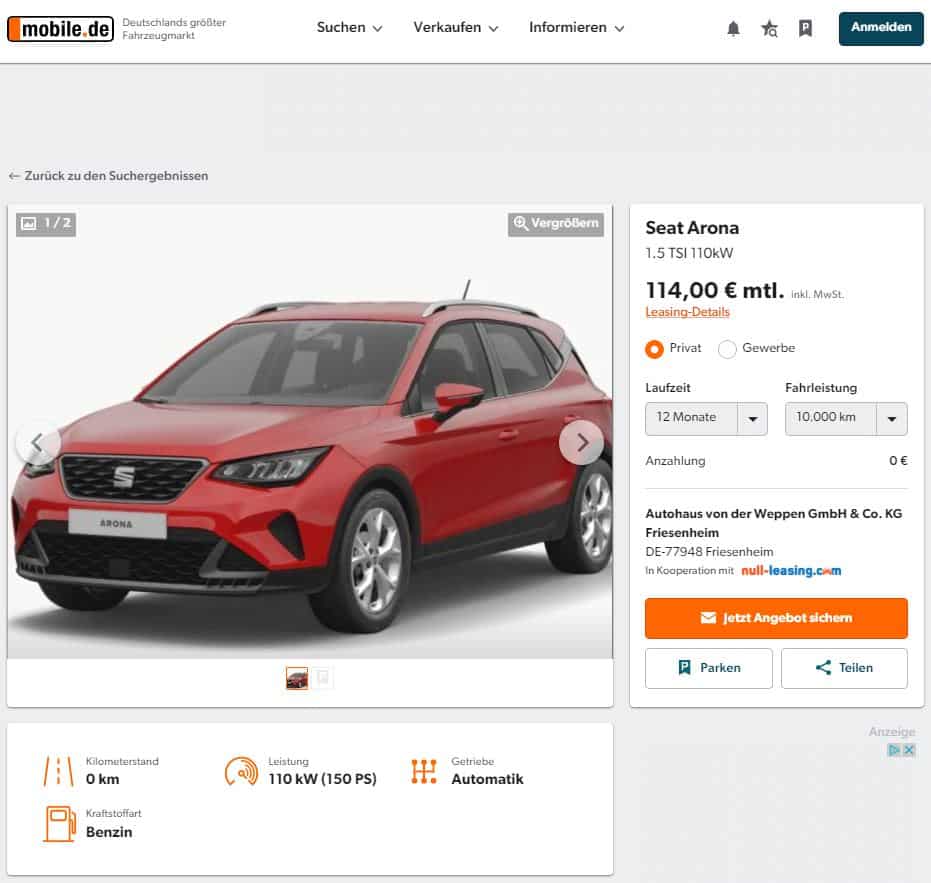Select the Privat radio option
Screen dimensions: 931x883
(654, 349)
